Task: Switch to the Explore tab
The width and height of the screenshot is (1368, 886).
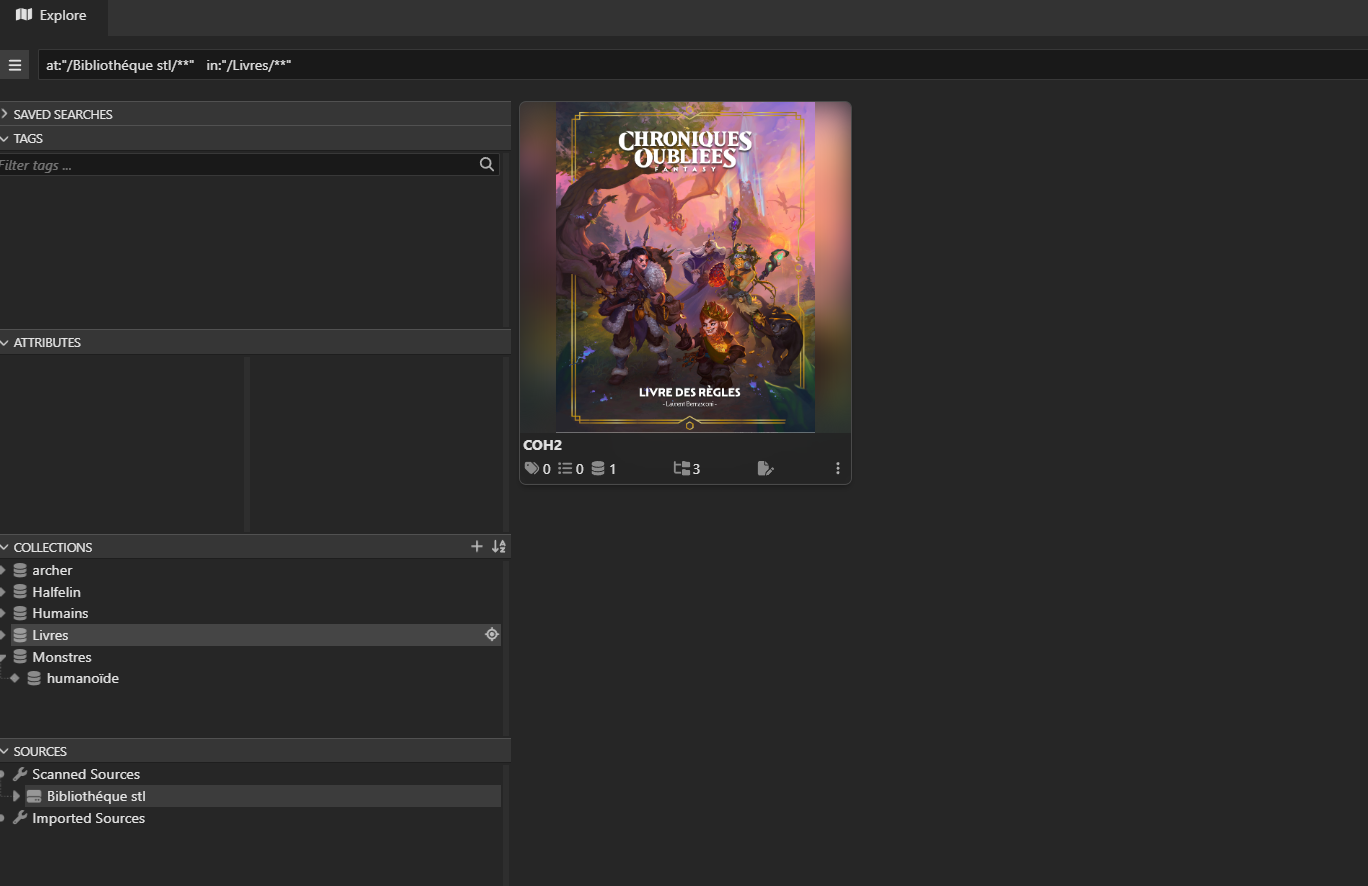Action: pyautogui.click(x=52, y=15)
